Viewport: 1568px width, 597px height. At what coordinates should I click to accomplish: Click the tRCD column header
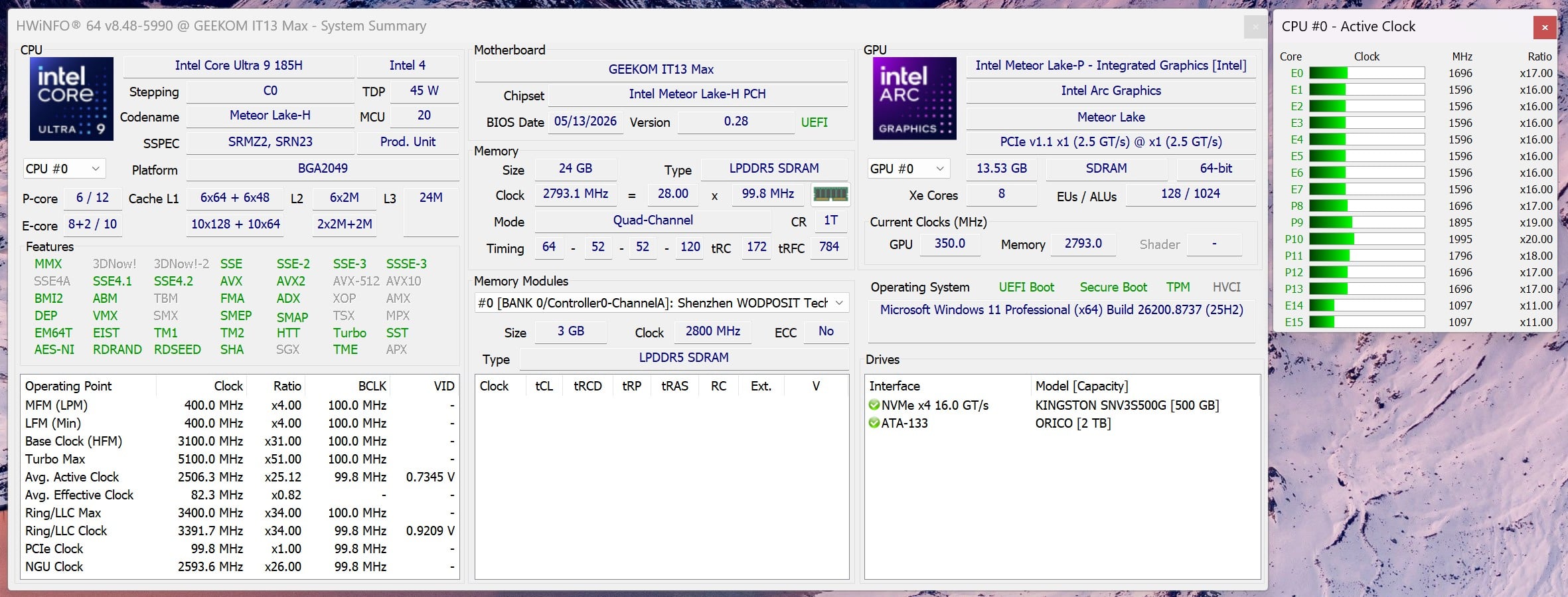588,386
